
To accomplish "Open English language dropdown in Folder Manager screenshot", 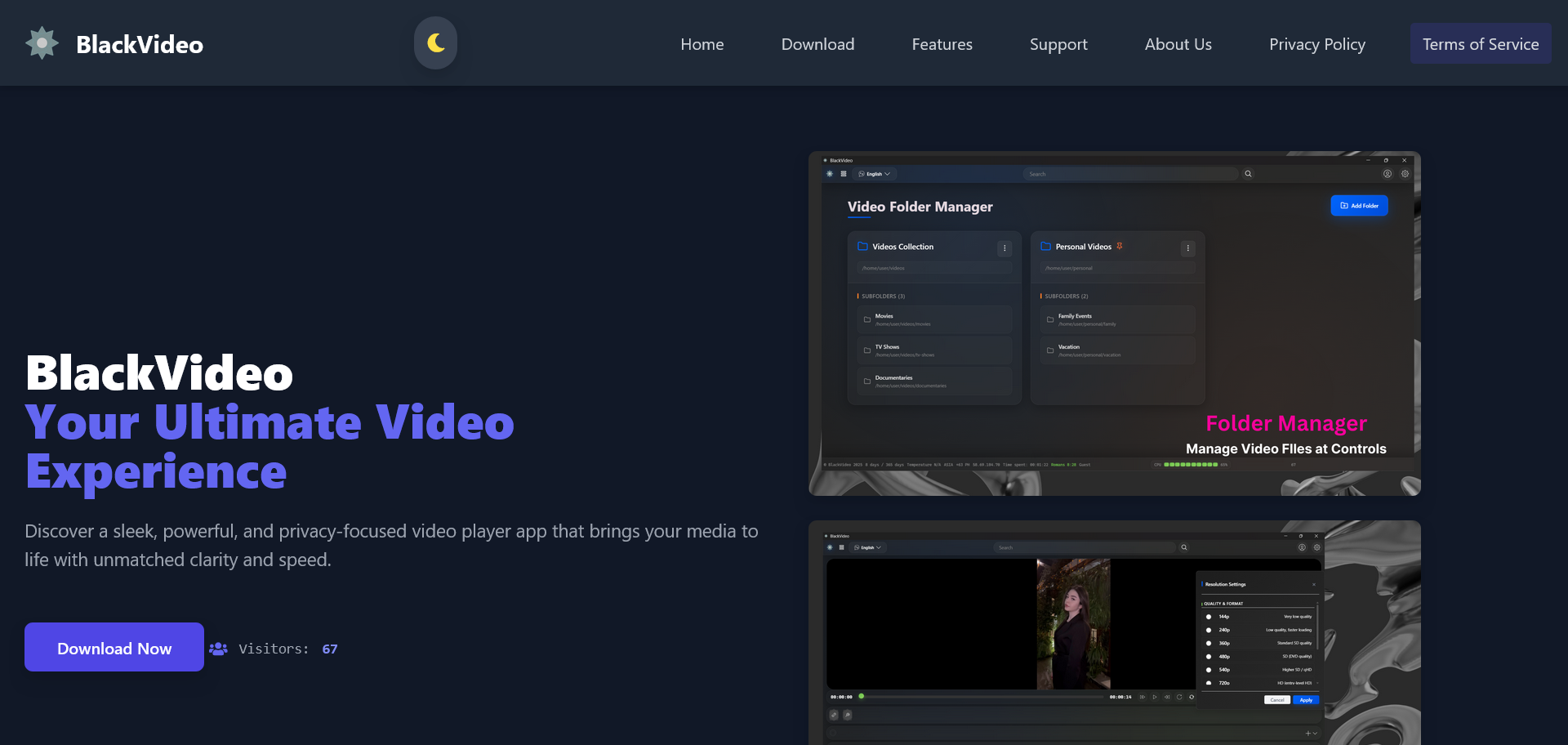I will click(x=875, y=174).
